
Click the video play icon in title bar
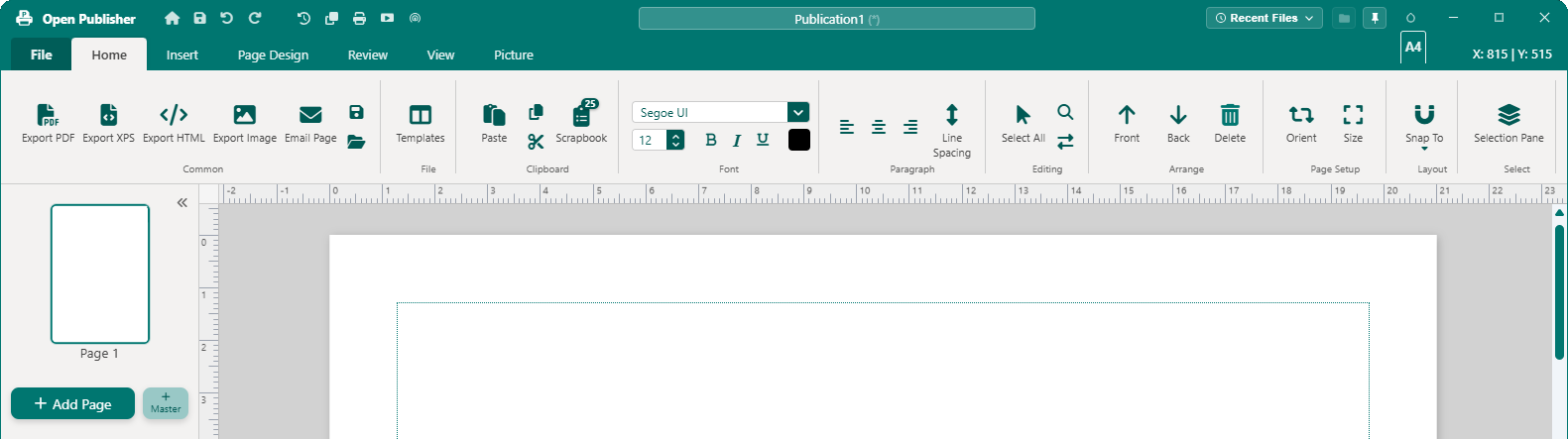click(387, 18)
